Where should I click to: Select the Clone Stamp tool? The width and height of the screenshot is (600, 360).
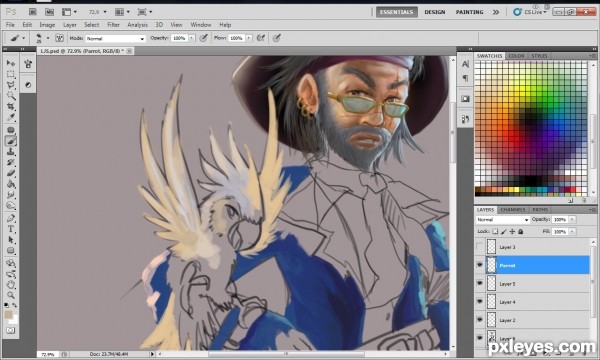coord(11,152)
